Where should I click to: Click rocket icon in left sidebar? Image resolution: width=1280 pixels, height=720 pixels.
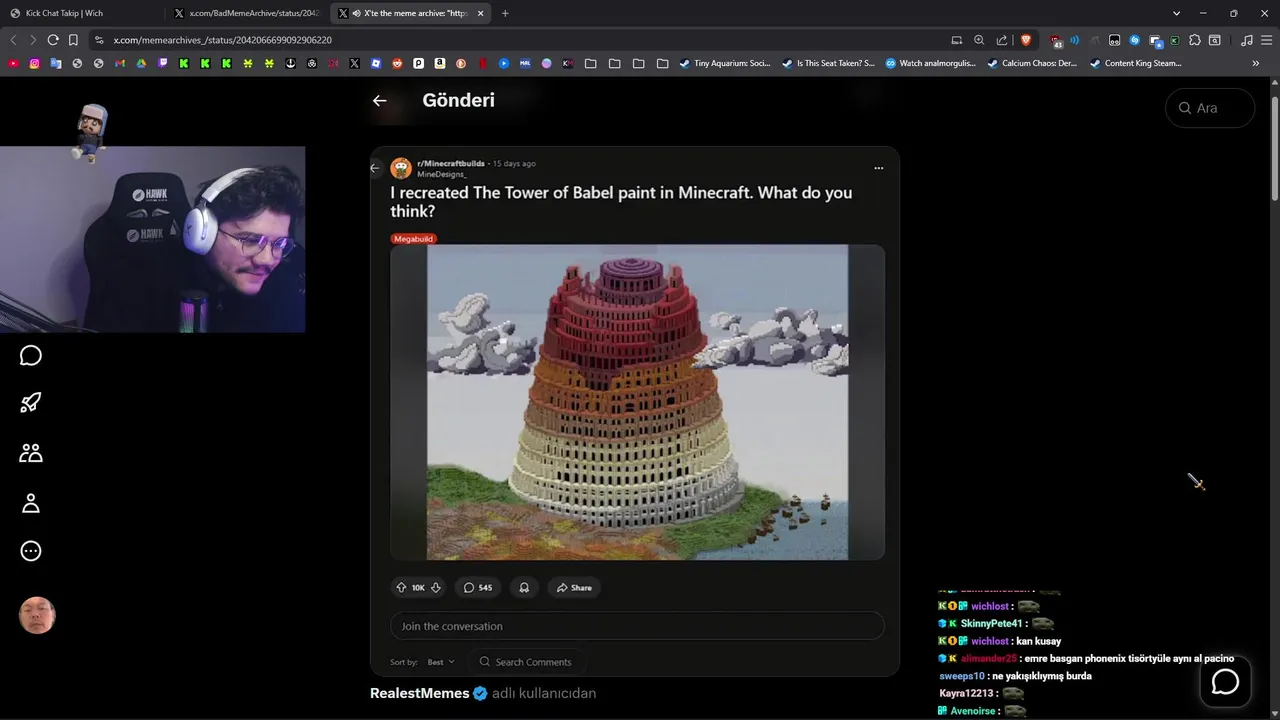(31, 403)
